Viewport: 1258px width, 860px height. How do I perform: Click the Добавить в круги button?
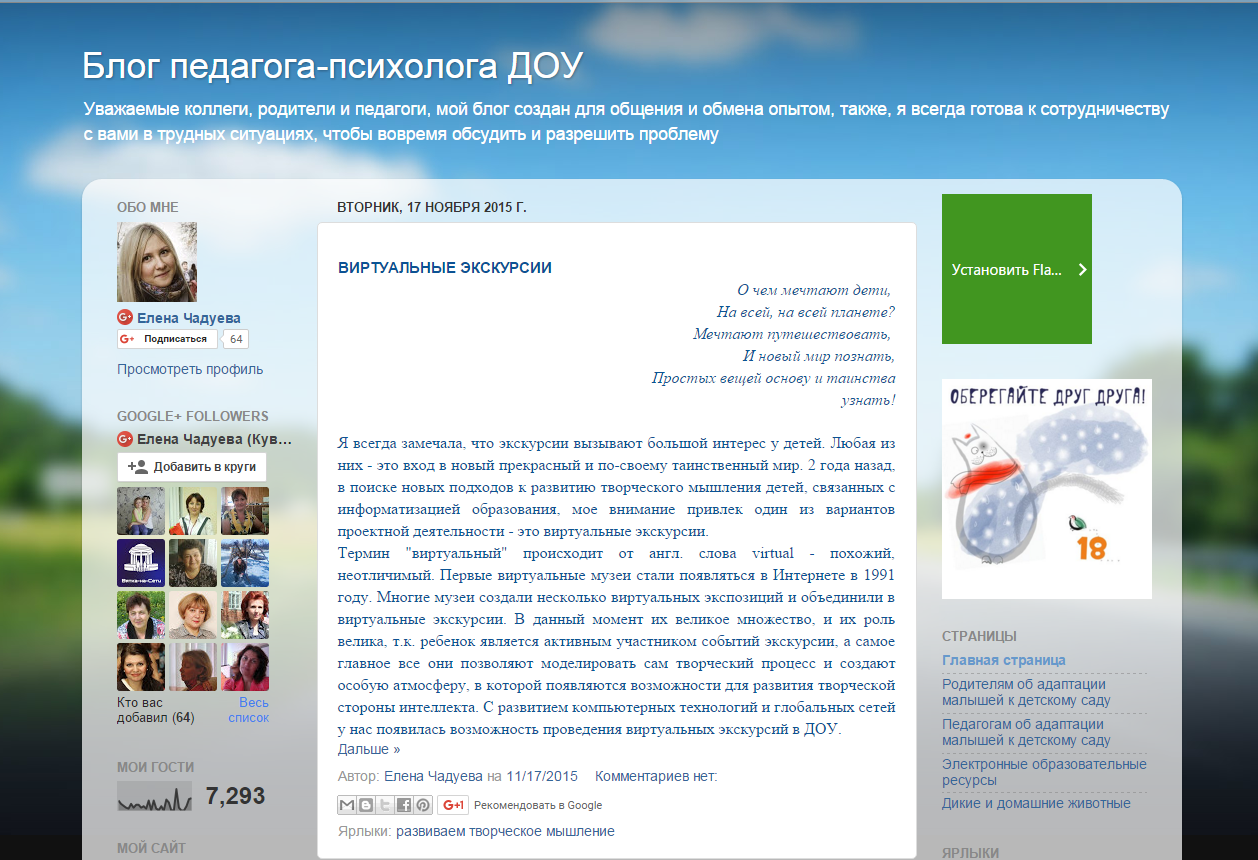[x=192, y=467]
